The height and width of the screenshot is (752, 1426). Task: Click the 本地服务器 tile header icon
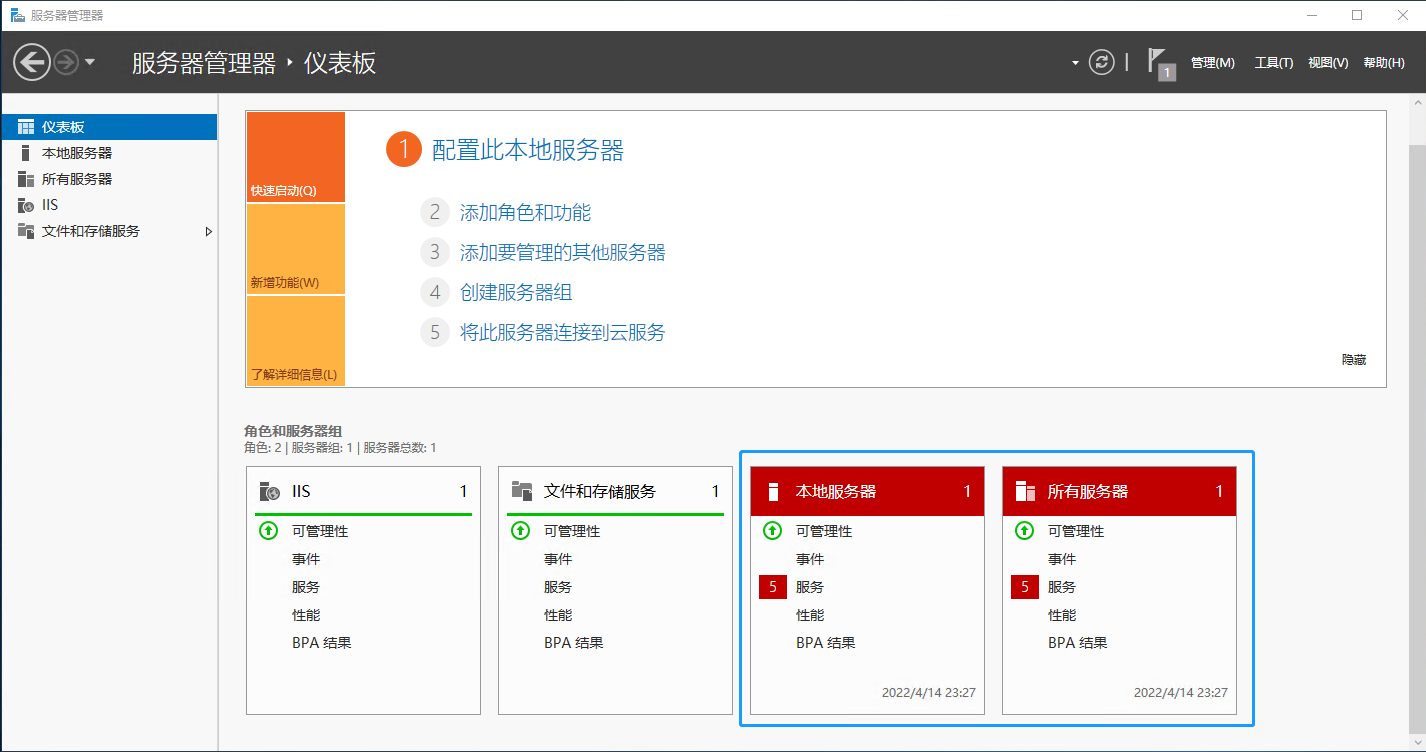772,491
